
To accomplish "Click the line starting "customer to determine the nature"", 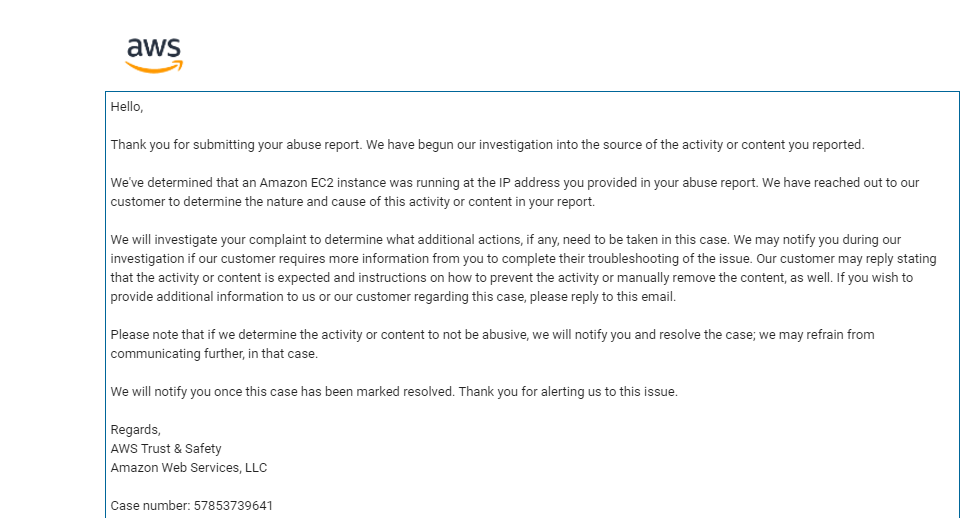I will point(353,202).
